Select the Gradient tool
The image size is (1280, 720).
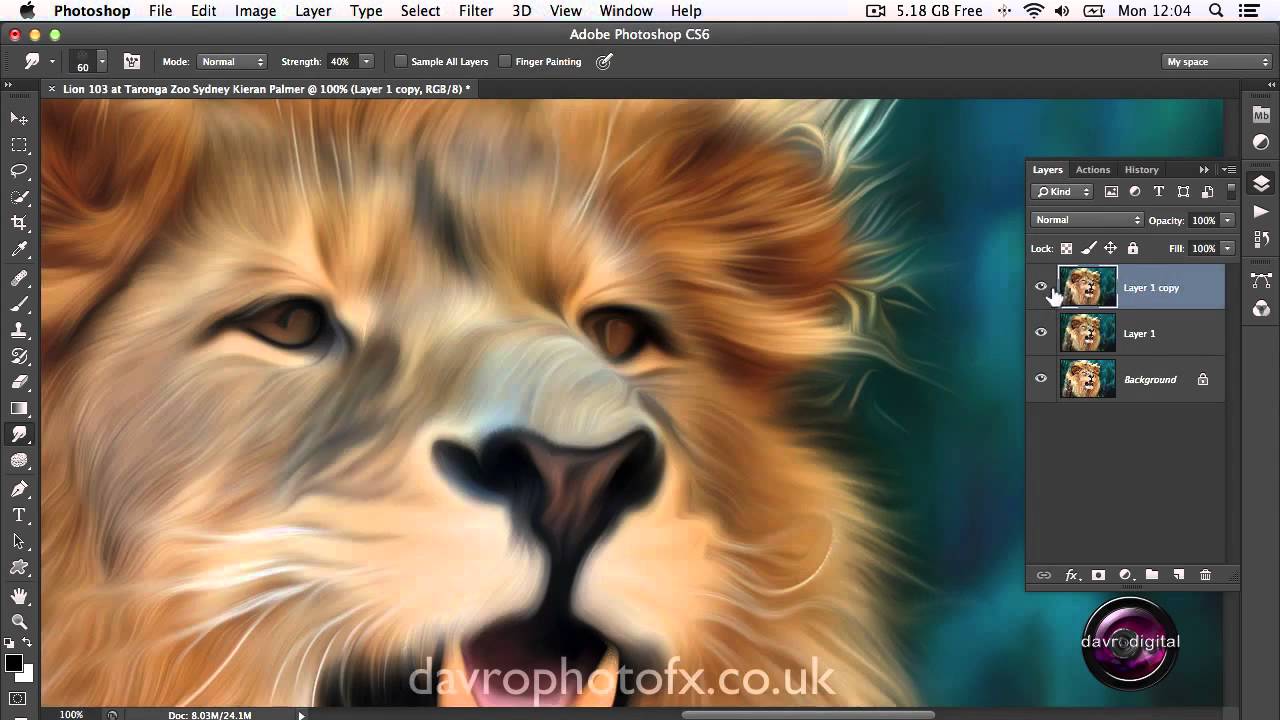[x=19, y=408]
